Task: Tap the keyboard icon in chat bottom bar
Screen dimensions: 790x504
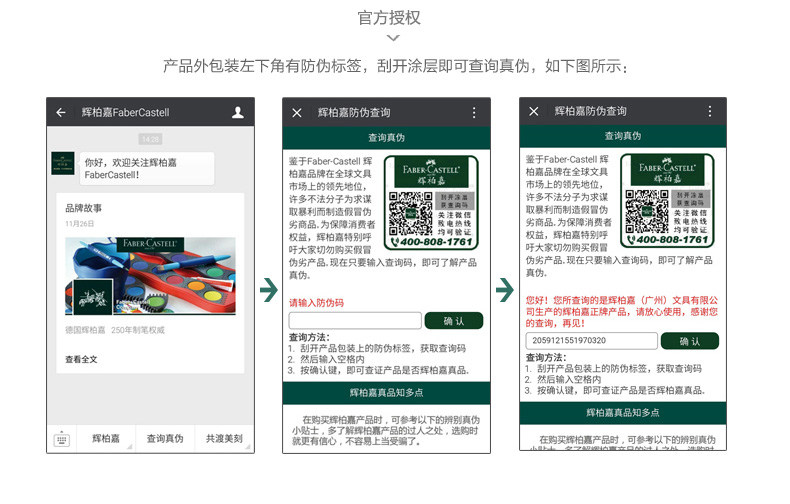Action: pyautogui.click(x=61, y=439)
